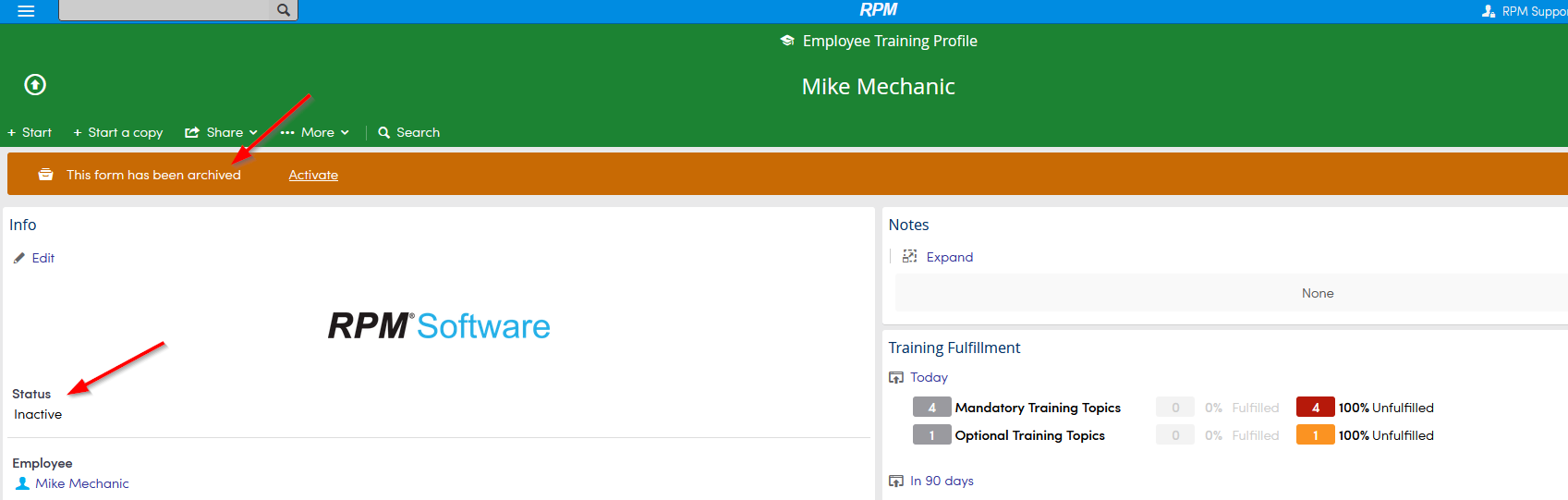Click the Mike Mechanic page heading
The width and height of the screenshot is (1568, 500).
879,86
